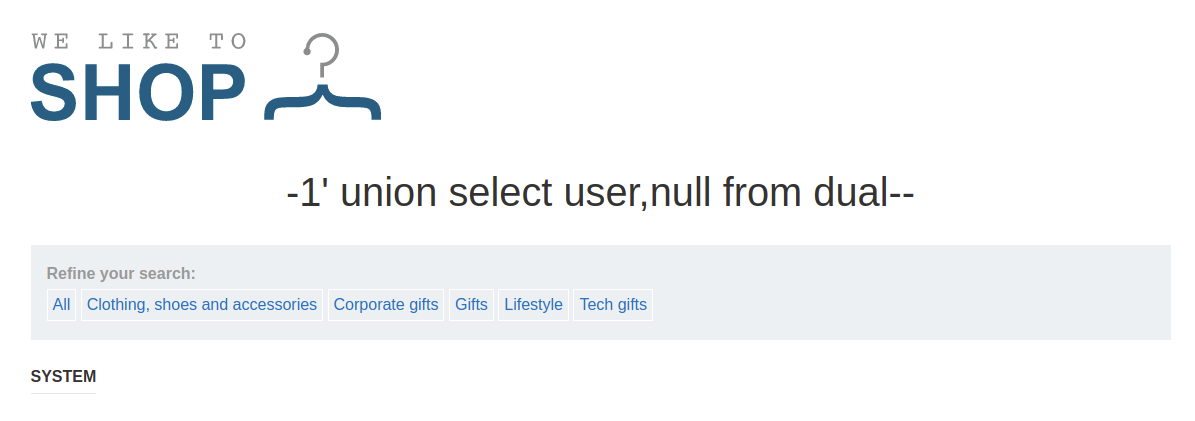Show the "Tech gifts" category

[613, 305]
